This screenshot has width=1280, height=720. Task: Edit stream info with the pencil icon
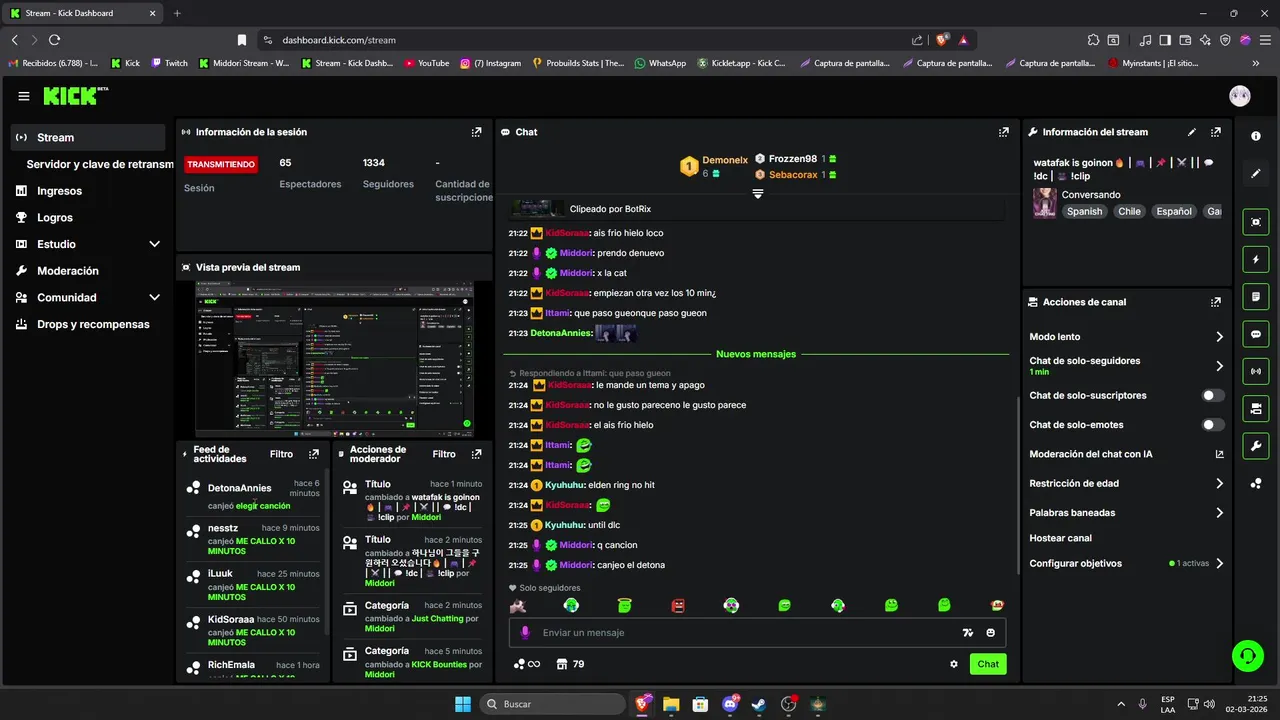pyautogui.click(x=1191, y=132)
